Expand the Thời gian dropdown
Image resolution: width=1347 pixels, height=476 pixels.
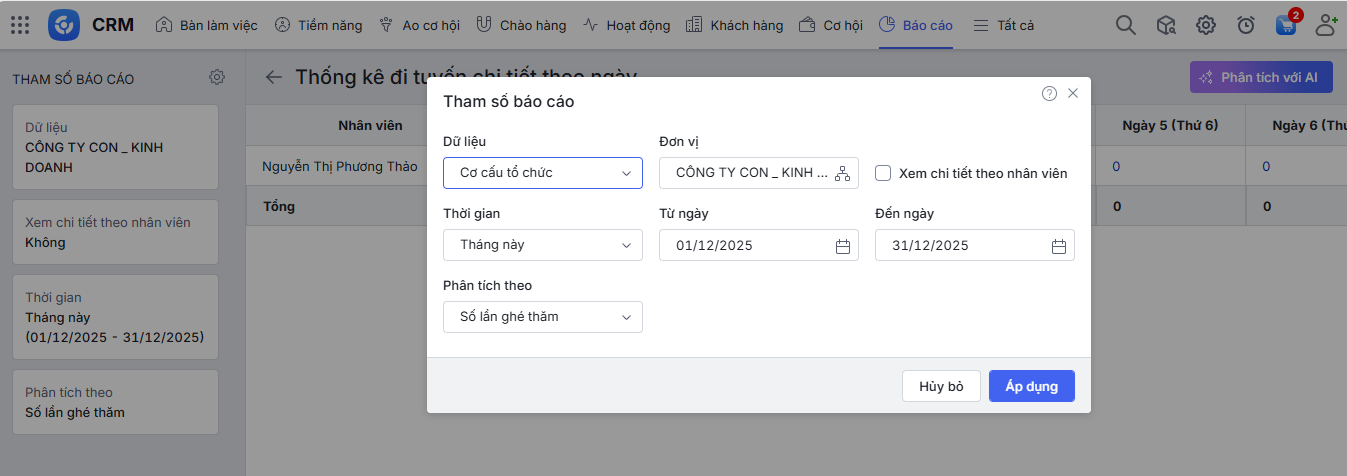point(542,245)
